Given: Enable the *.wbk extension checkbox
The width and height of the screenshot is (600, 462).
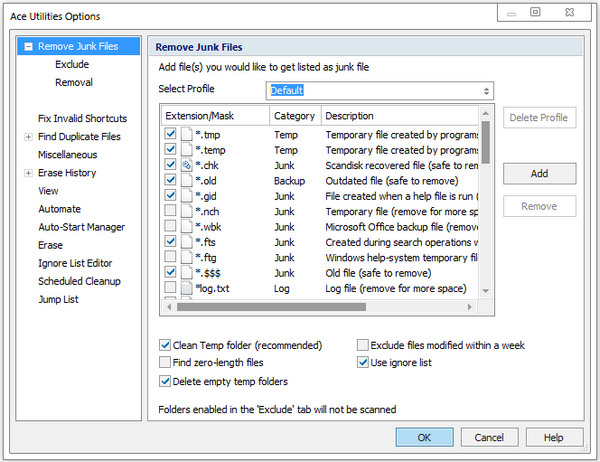Looking at the screenshot, I should 170,225.
